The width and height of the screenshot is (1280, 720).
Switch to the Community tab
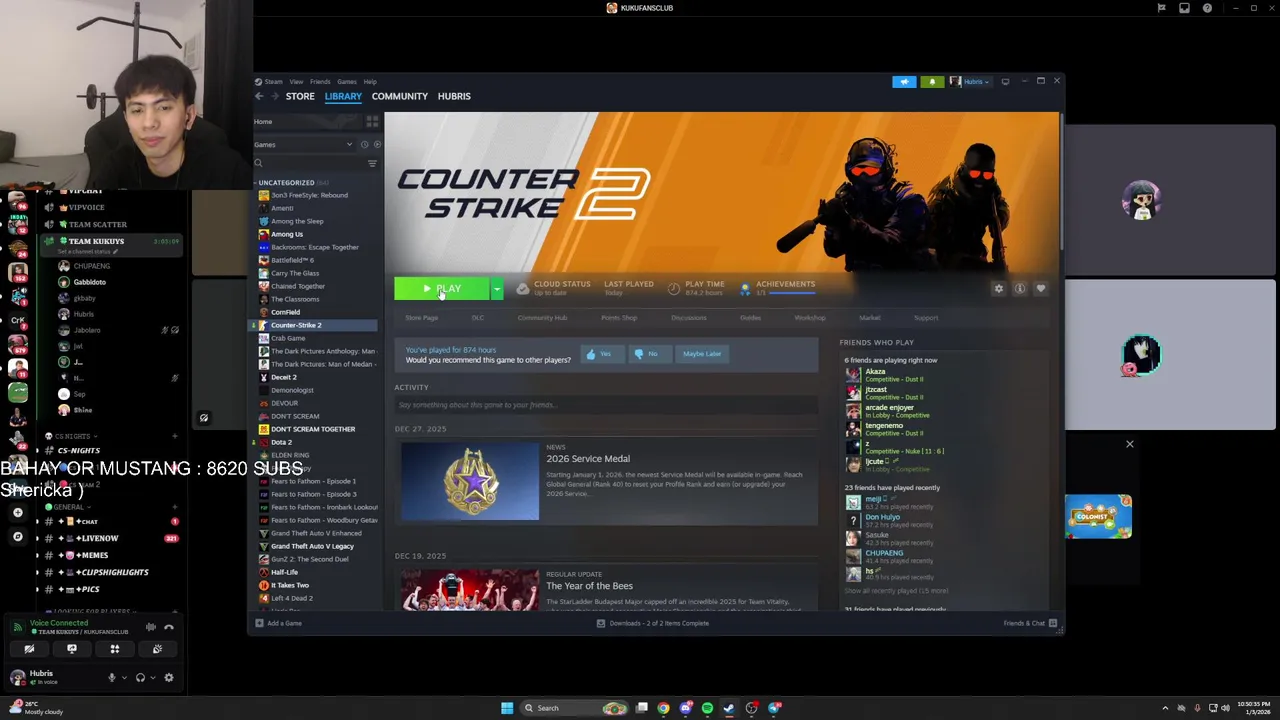pyautogui.click(x=399, y=96)
